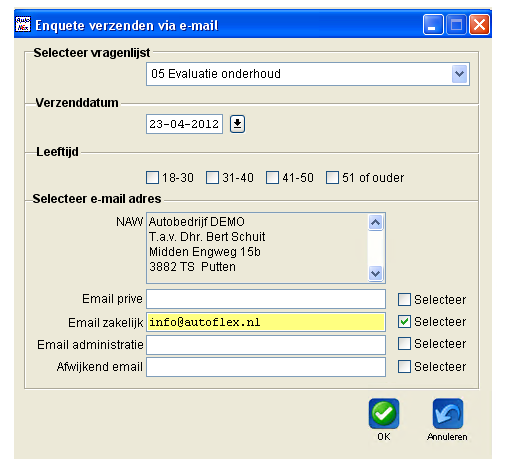Untick Selecteer for Email zakelijk

(x=404, y=322)
